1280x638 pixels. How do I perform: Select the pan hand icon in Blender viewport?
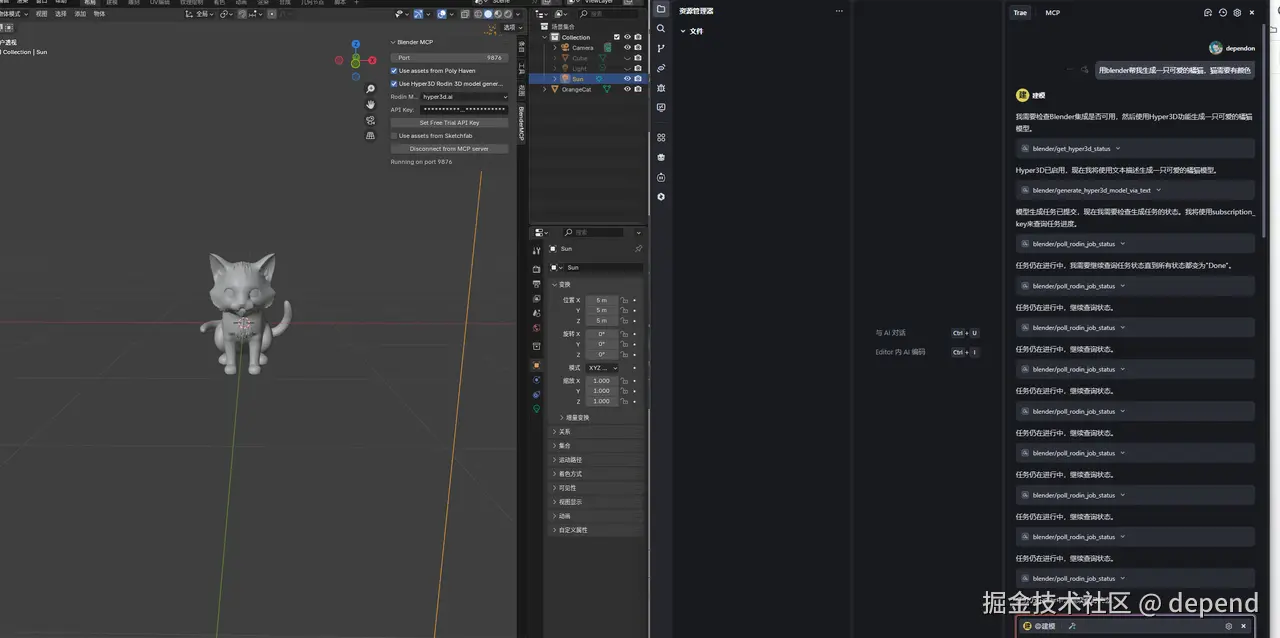coord(371,104)
